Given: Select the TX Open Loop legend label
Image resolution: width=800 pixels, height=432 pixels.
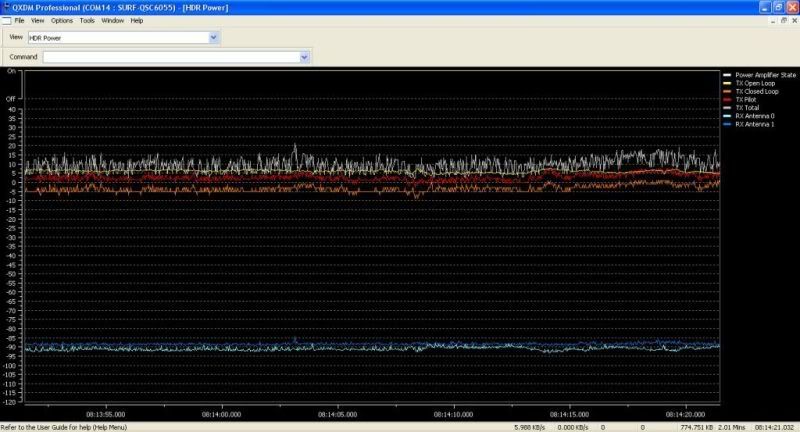Looking at the screenshot, I should point(755,83).
